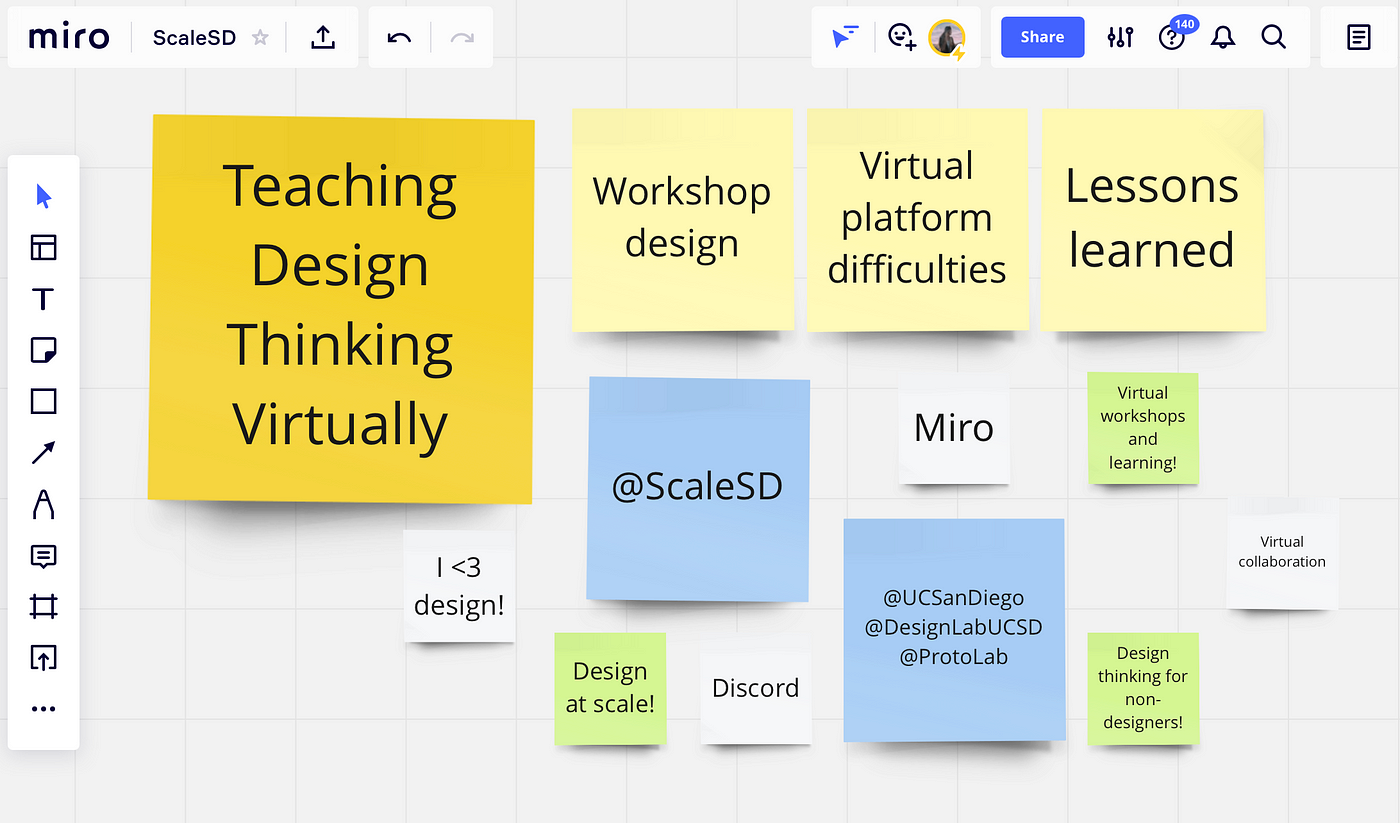Select the Pen drawing tool
Screen dimensions: 1400x823
[x=43, y=504]
